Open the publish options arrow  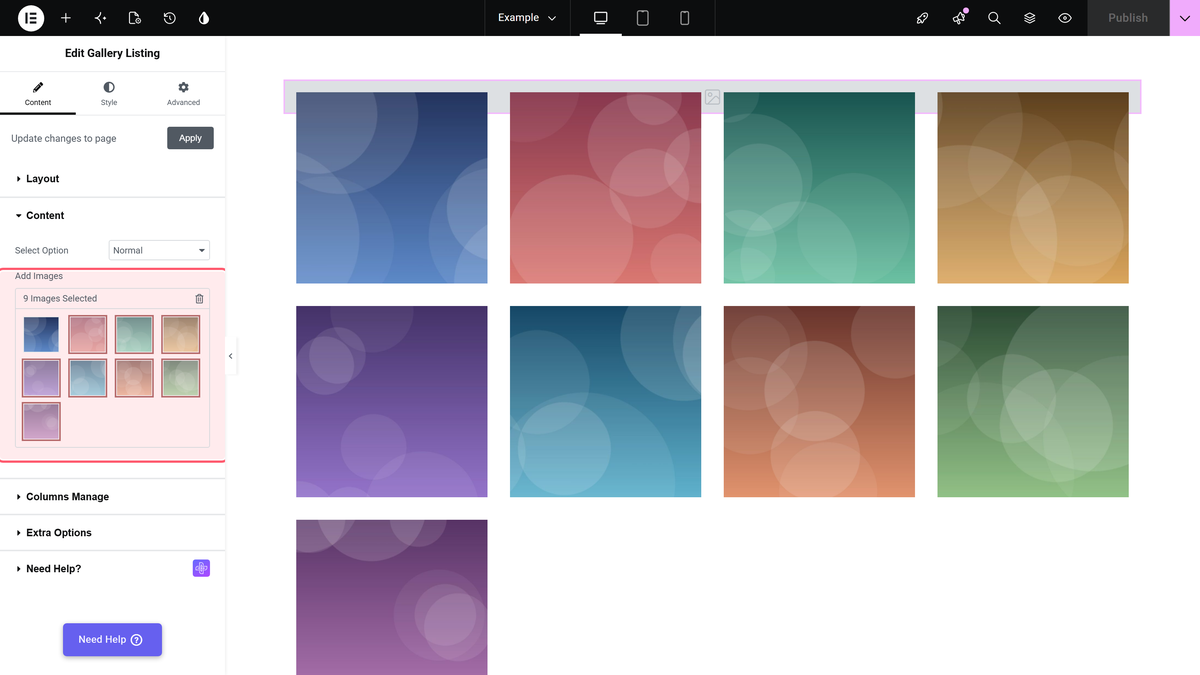pyautogui.click(x=1185, y=18)
